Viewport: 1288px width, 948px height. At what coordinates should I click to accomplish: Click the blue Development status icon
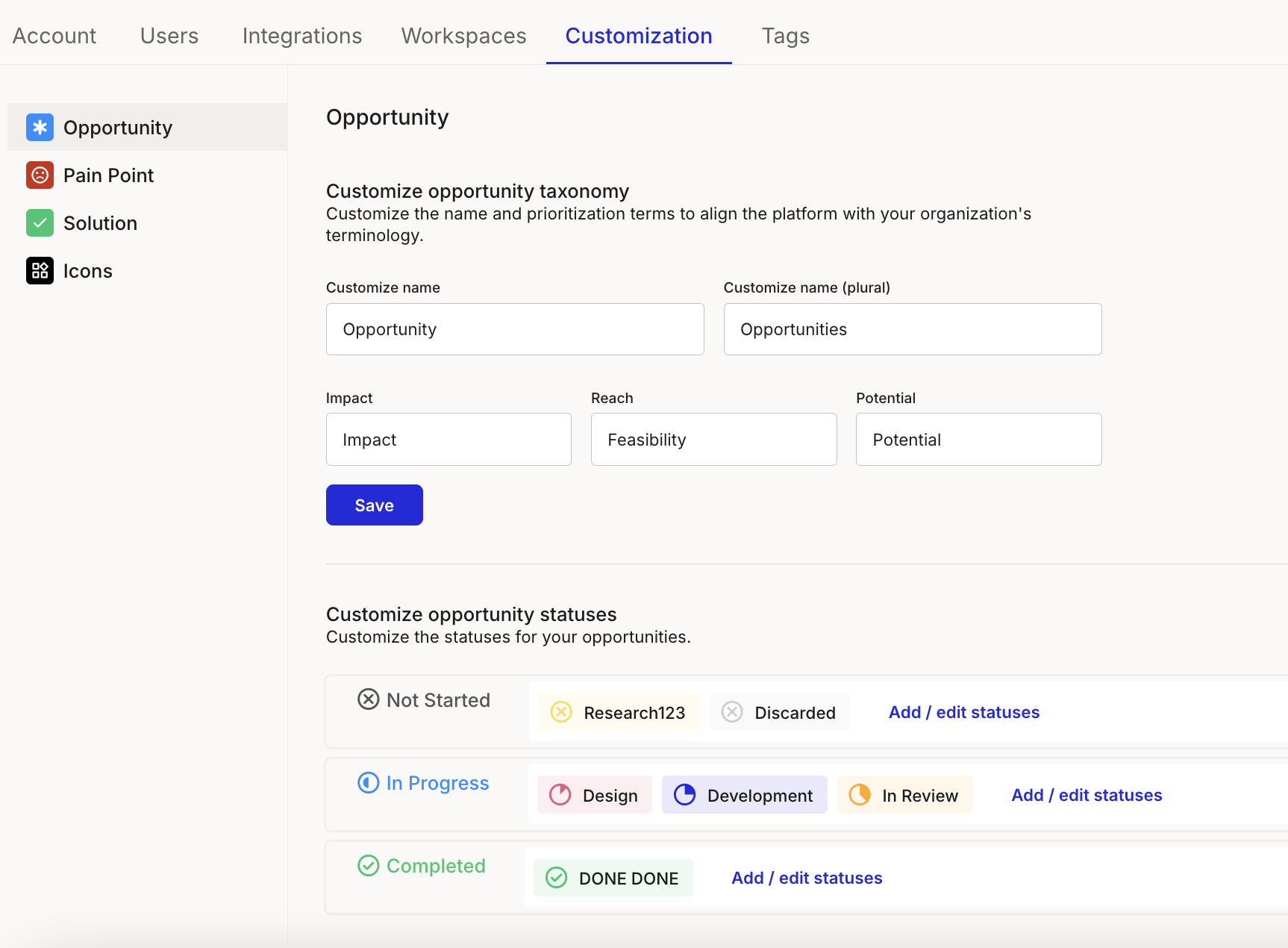684,795
